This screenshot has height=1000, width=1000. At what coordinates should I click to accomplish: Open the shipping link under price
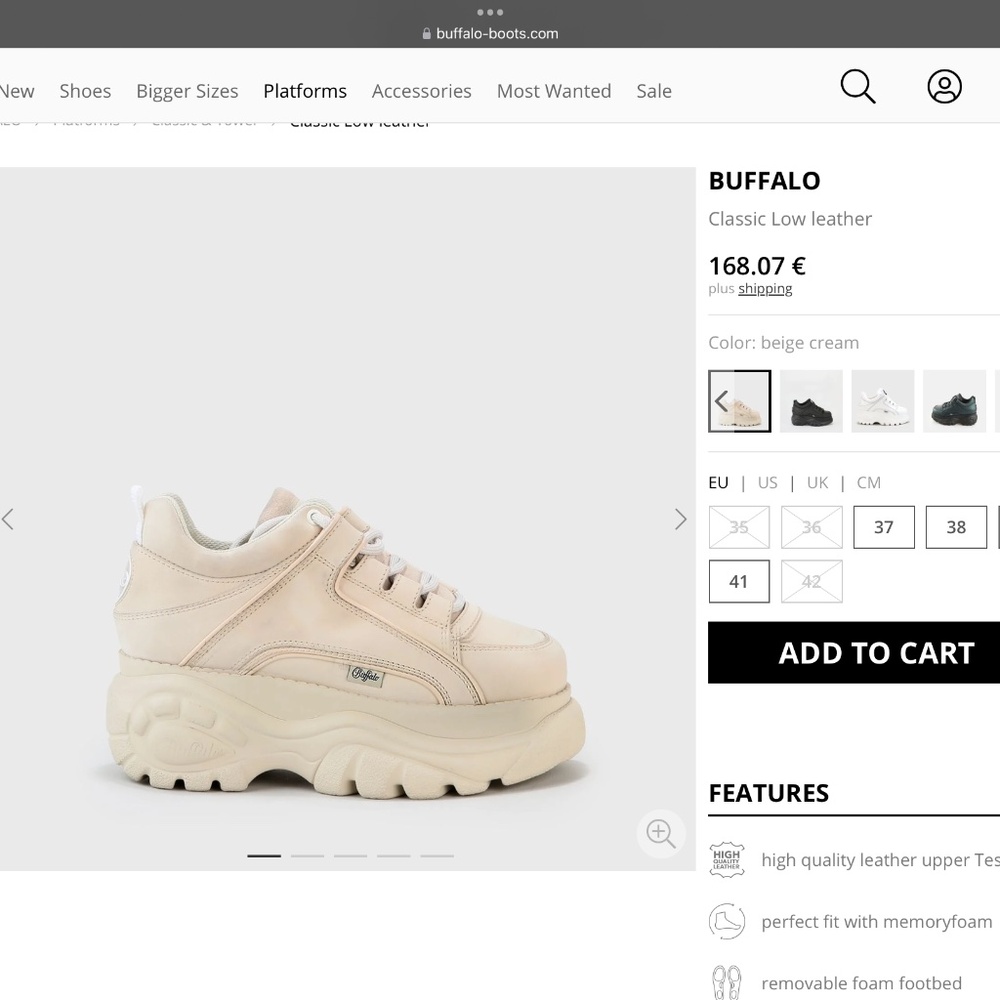pyautogui.click(x=765, y=289)
